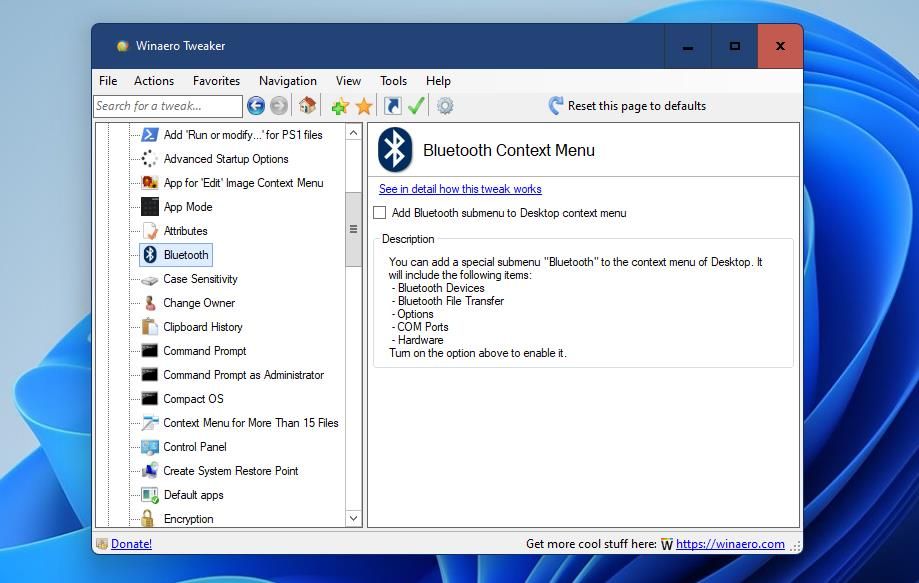Open the Actions menu
This screenshot has width=919, height=583.
(153, 81)
